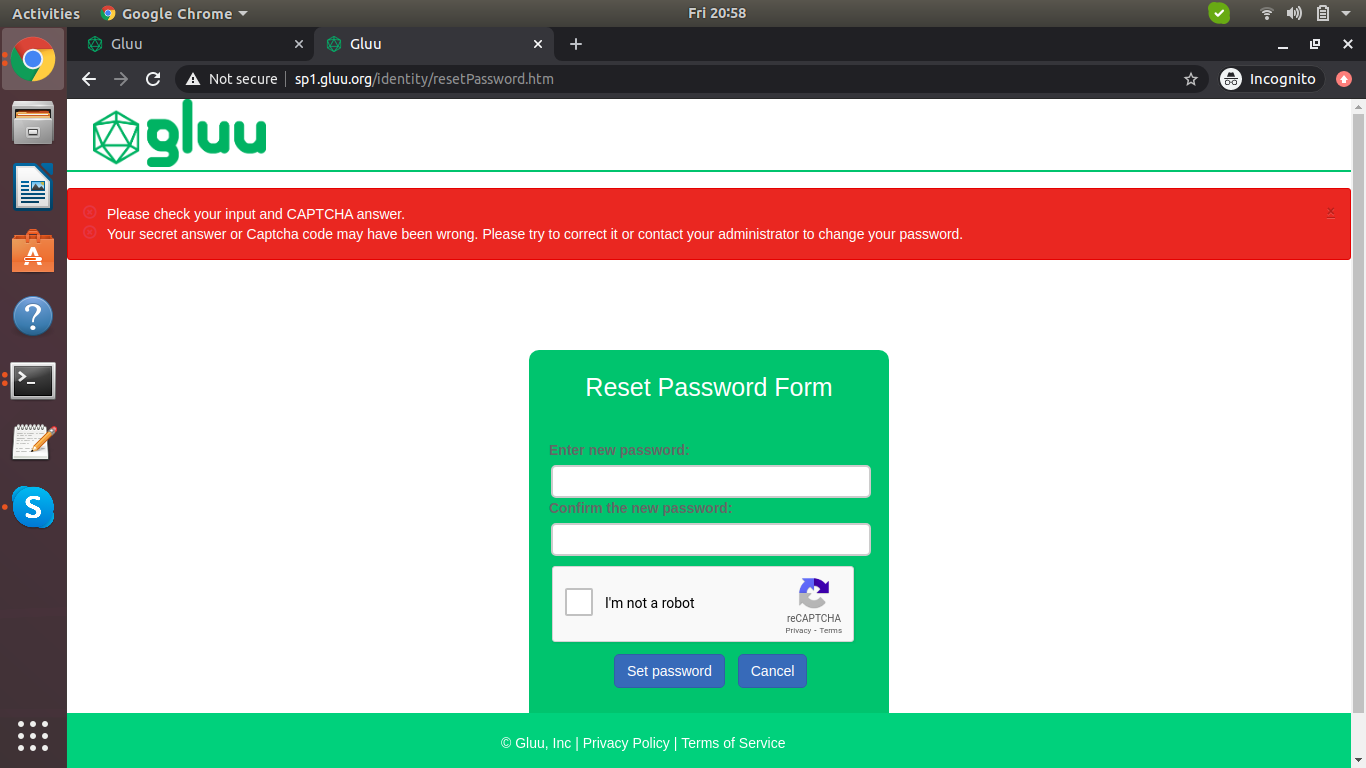Image resolution: width=1366 pixels, height=768 pixels.
Task: Open the Activities overview
Action: pos(46,13)
